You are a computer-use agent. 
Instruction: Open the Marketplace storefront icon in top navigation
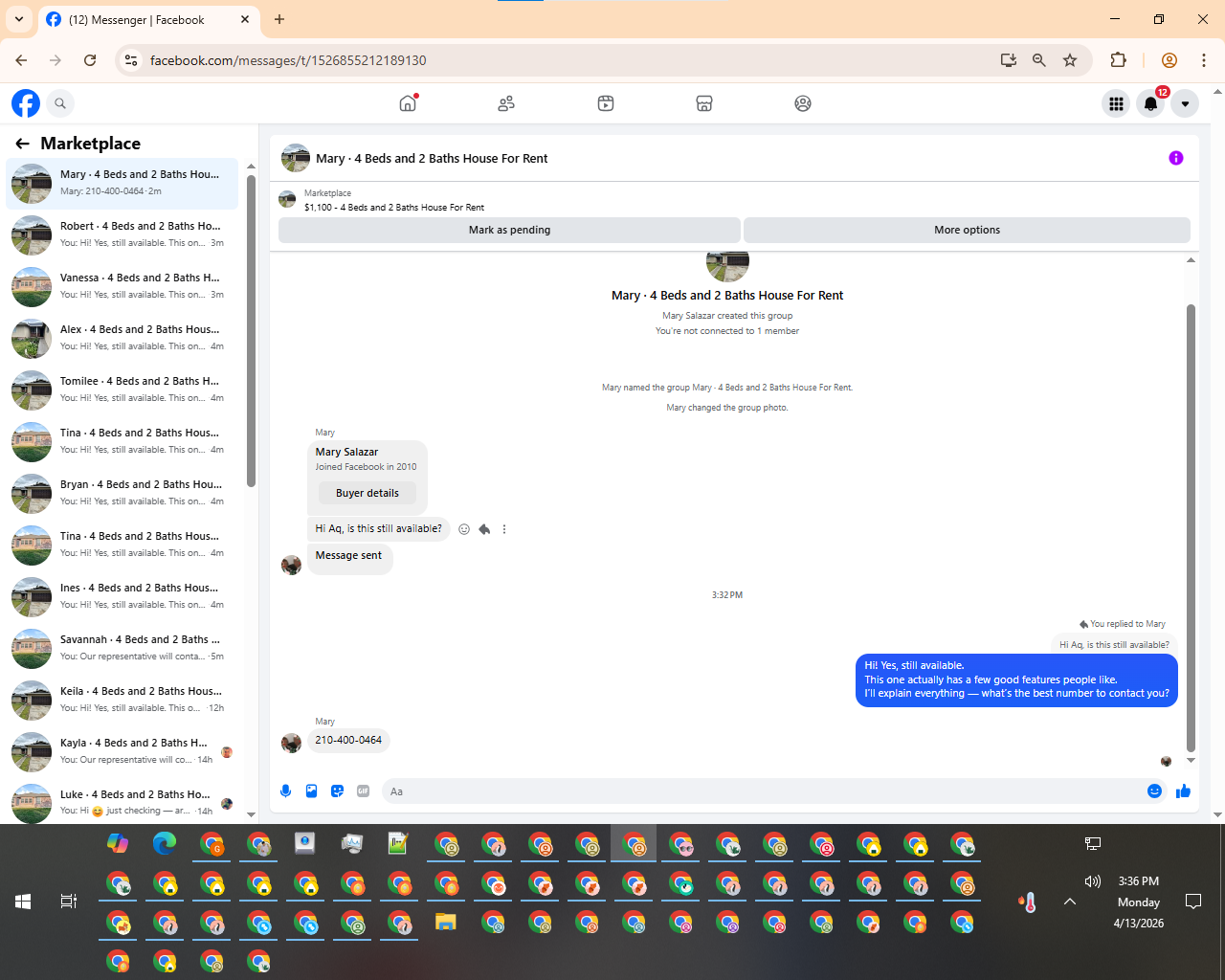coord(704,103)
